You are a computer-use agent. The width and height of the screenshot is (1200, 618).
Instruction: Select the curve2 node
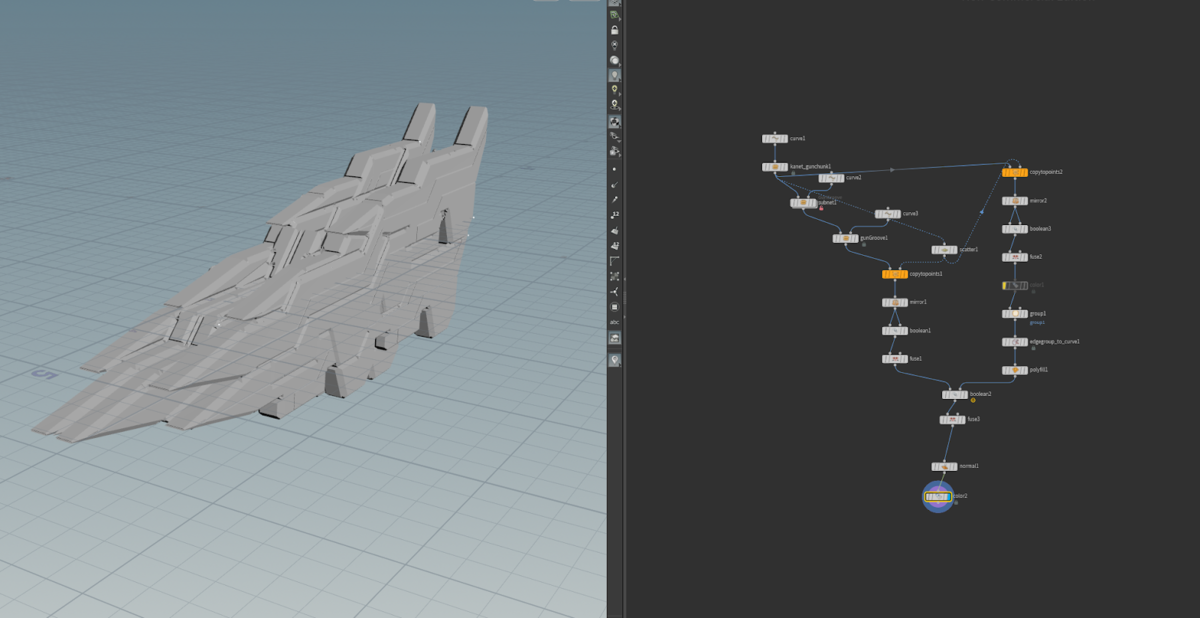click(831, 178)
